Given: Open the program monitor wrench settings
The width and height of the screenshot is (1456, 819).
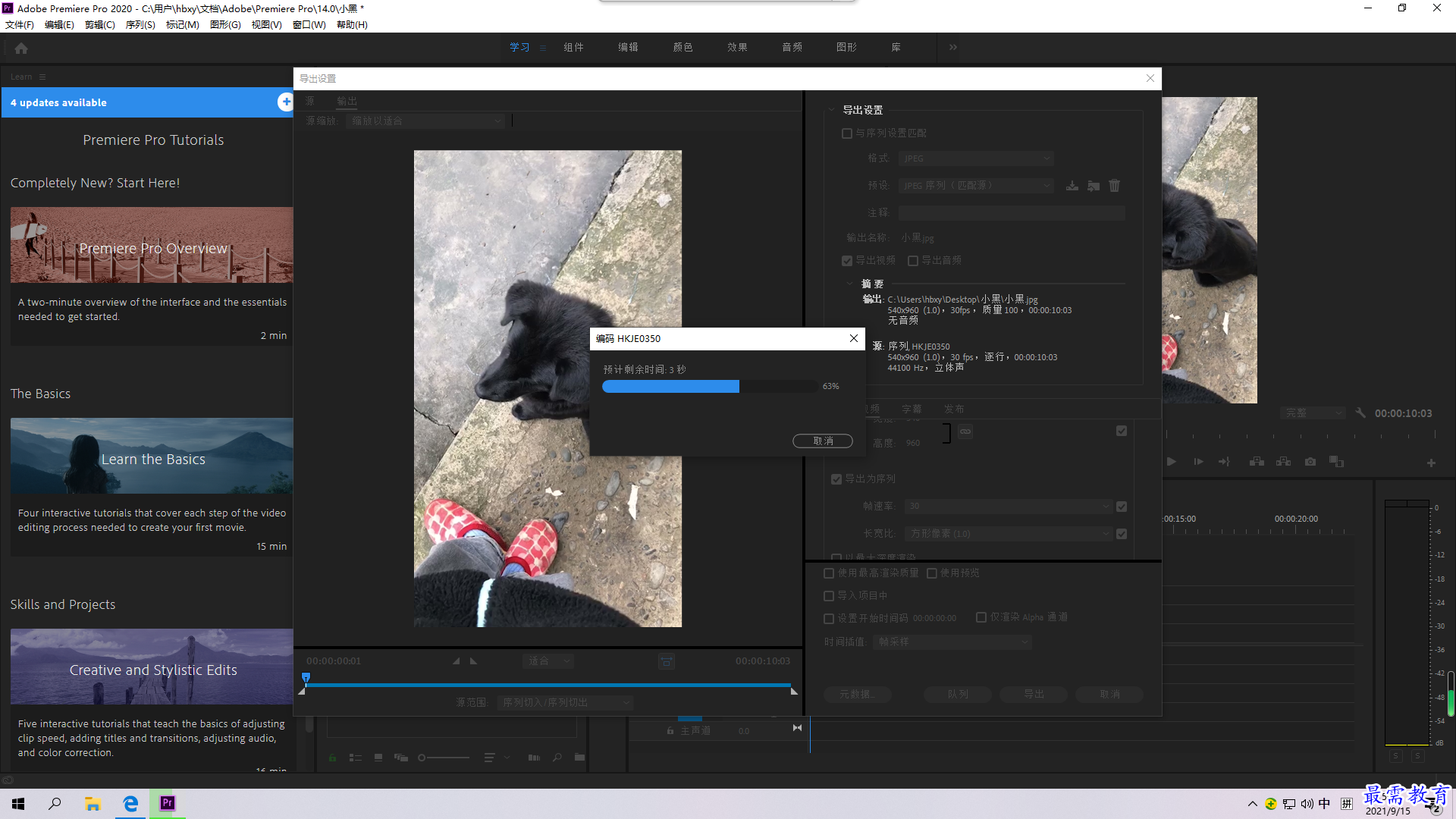Looking at the screenshot, I should [1360, 413].
